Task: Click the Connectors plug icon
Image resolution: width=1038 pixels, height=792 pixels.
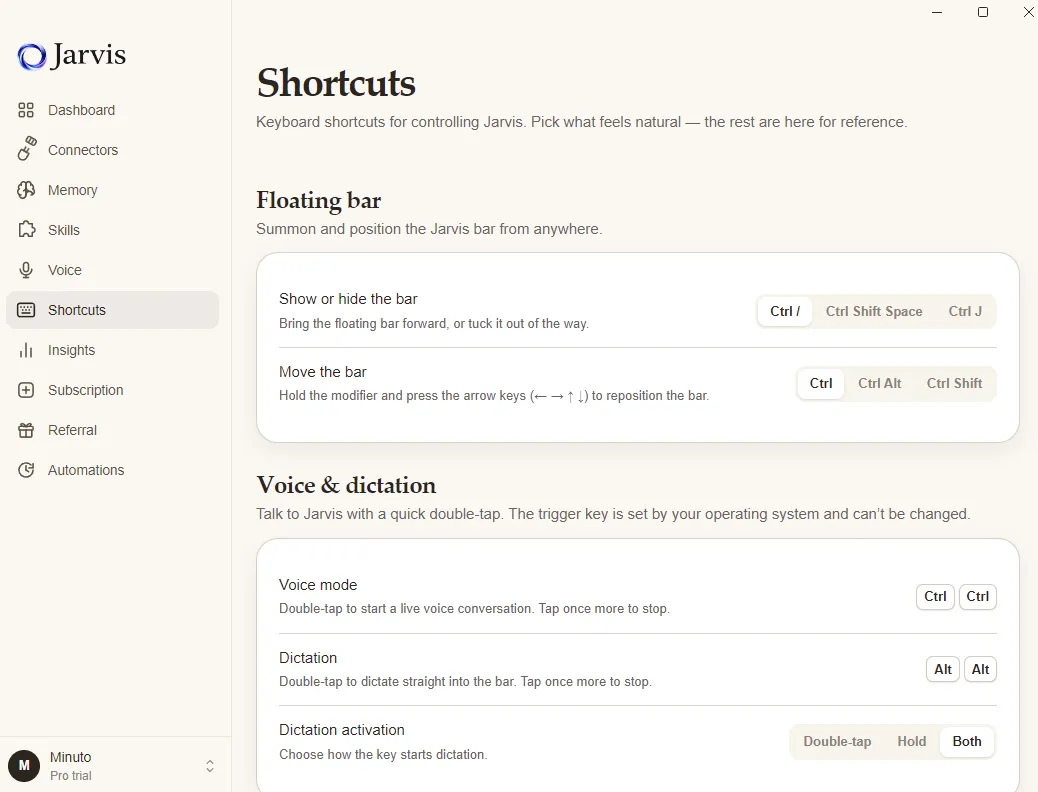Action: pos(26,149)
